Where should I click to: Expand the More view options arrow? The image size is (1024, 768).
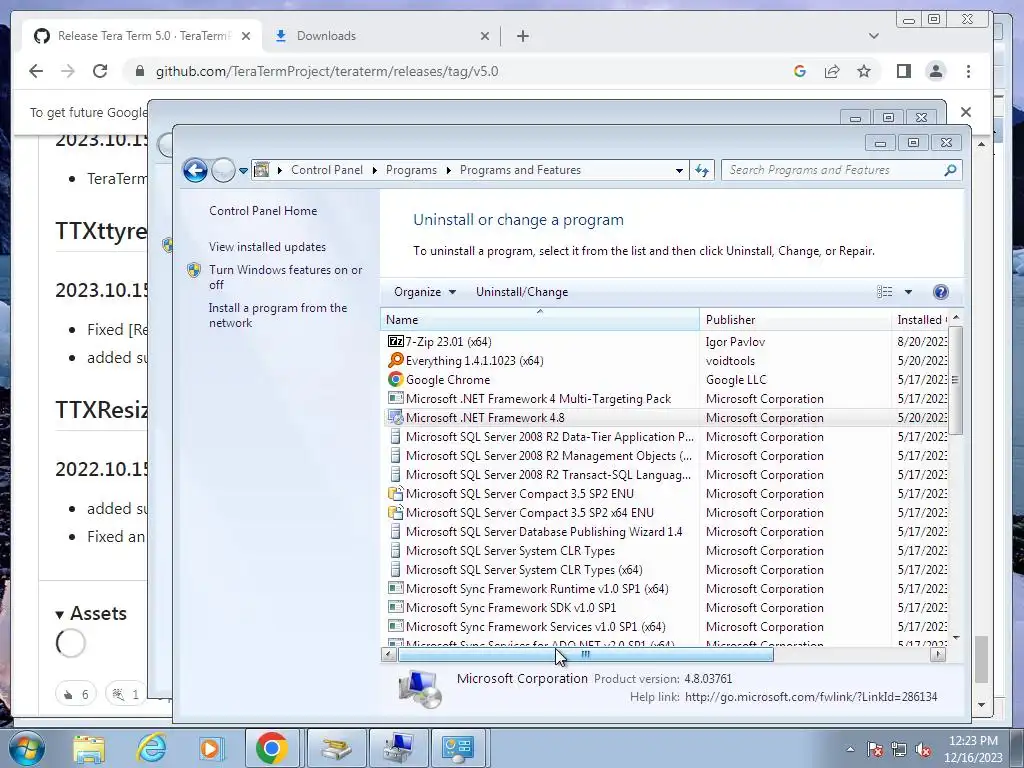pos(908,292)
